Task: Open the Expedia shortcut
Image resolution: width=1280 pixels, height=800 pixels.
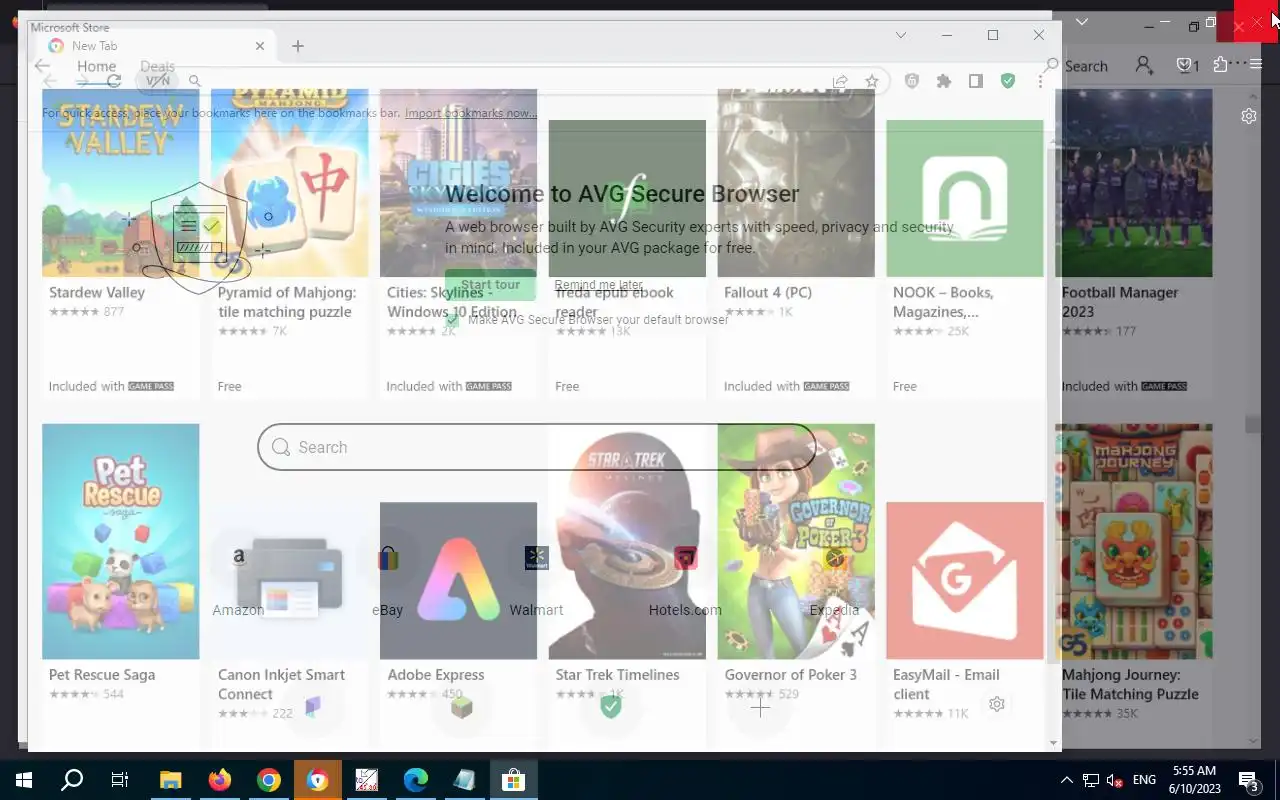Action: pyautogui.click(x=834, y=575)
